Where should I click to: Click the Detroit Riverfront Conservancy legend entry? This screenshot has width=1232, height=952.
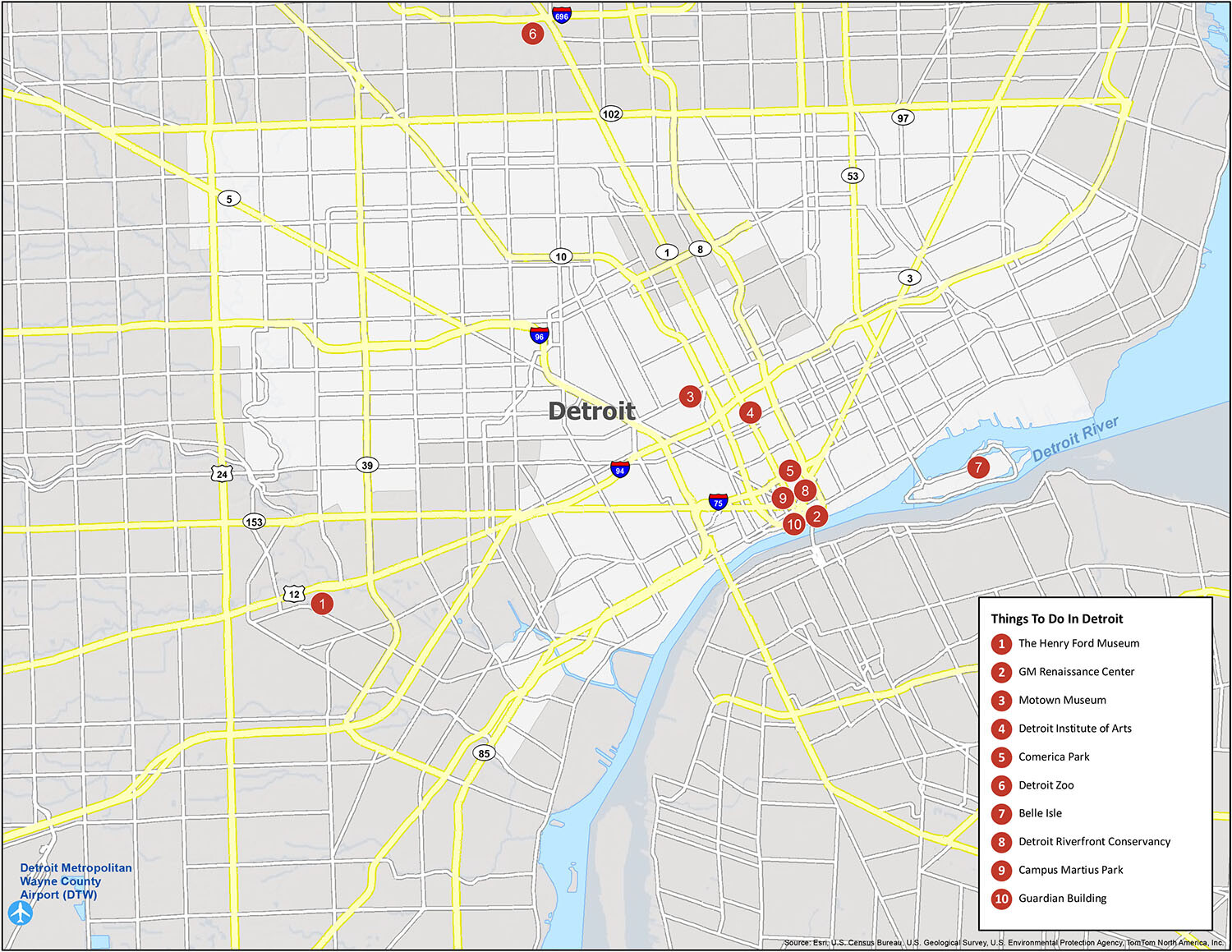coord(1094,841)
